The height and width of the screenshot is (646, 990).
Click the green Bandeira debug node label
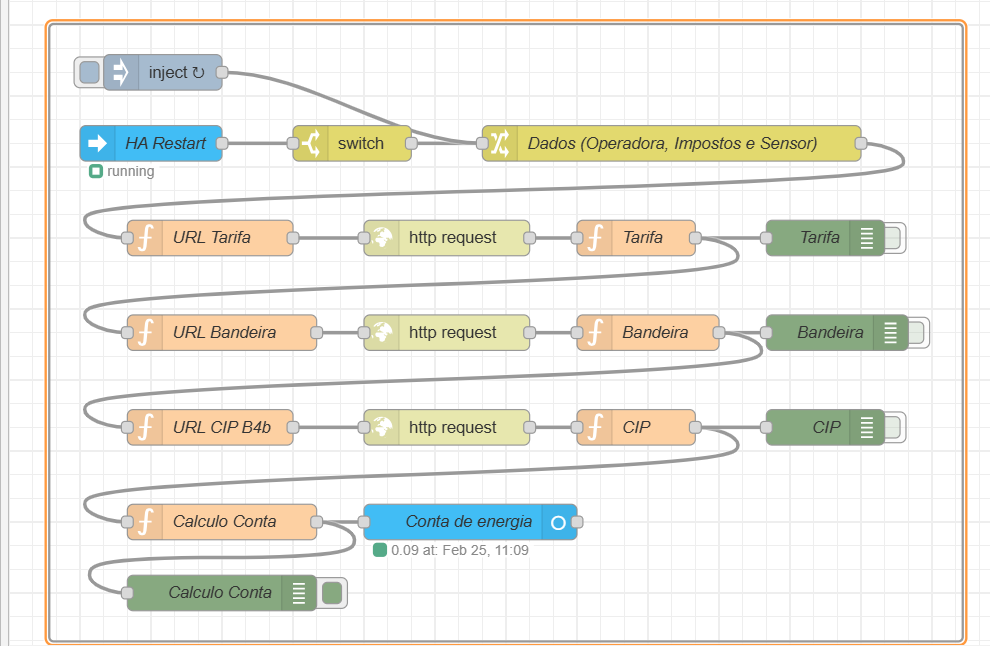830,332
